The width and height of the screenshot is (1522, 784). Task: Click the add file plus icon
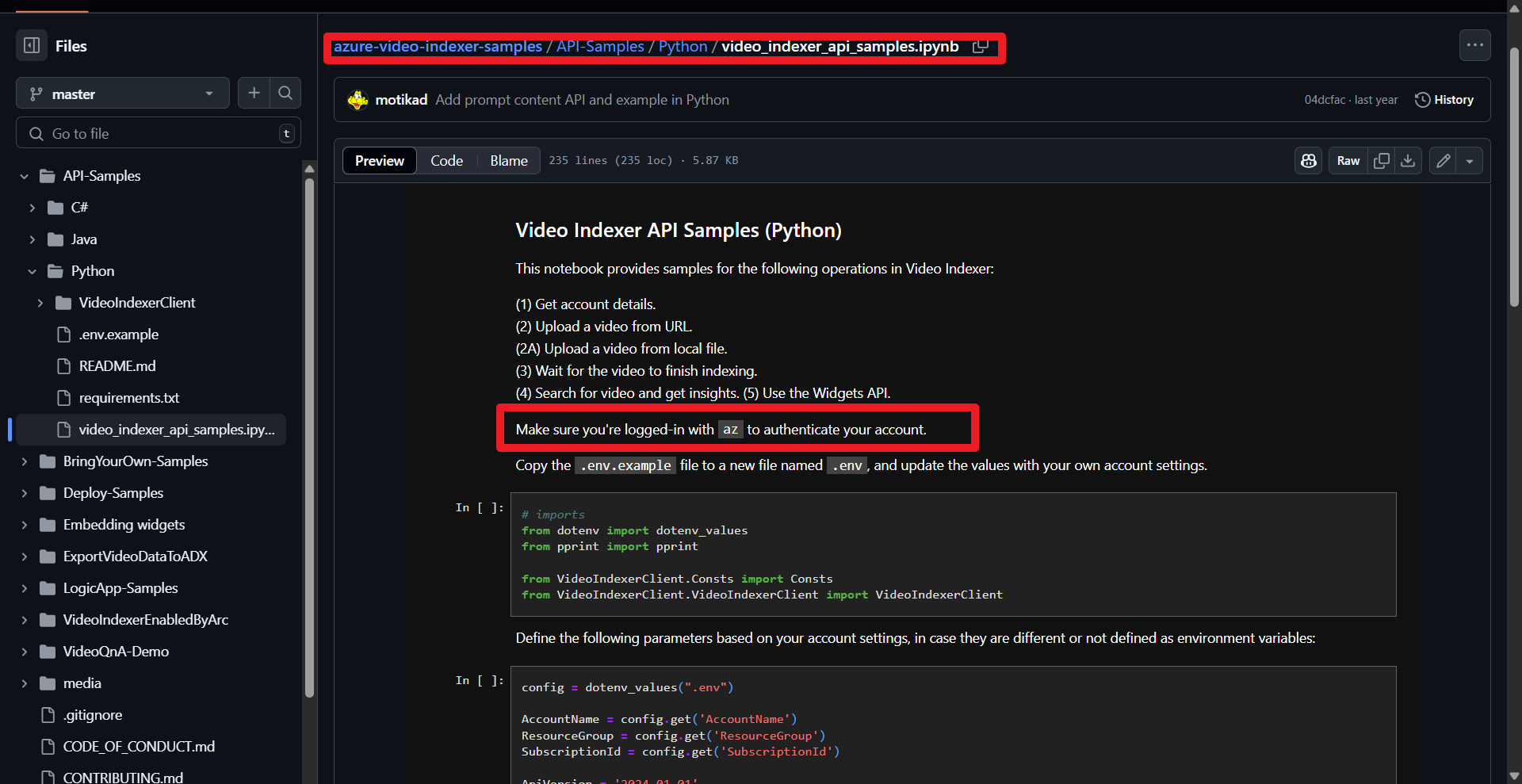[x=254, y=94]
